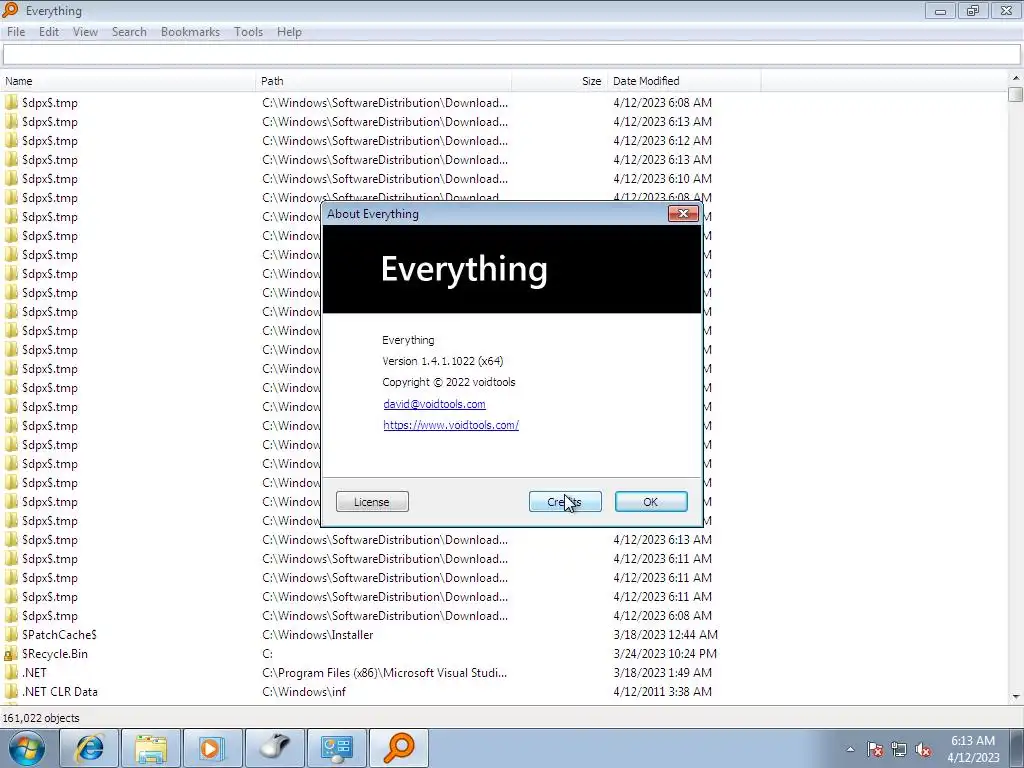Viewport: 1024px width, 768px height.
Task: Restore down the Everything window
Action: 973,10
